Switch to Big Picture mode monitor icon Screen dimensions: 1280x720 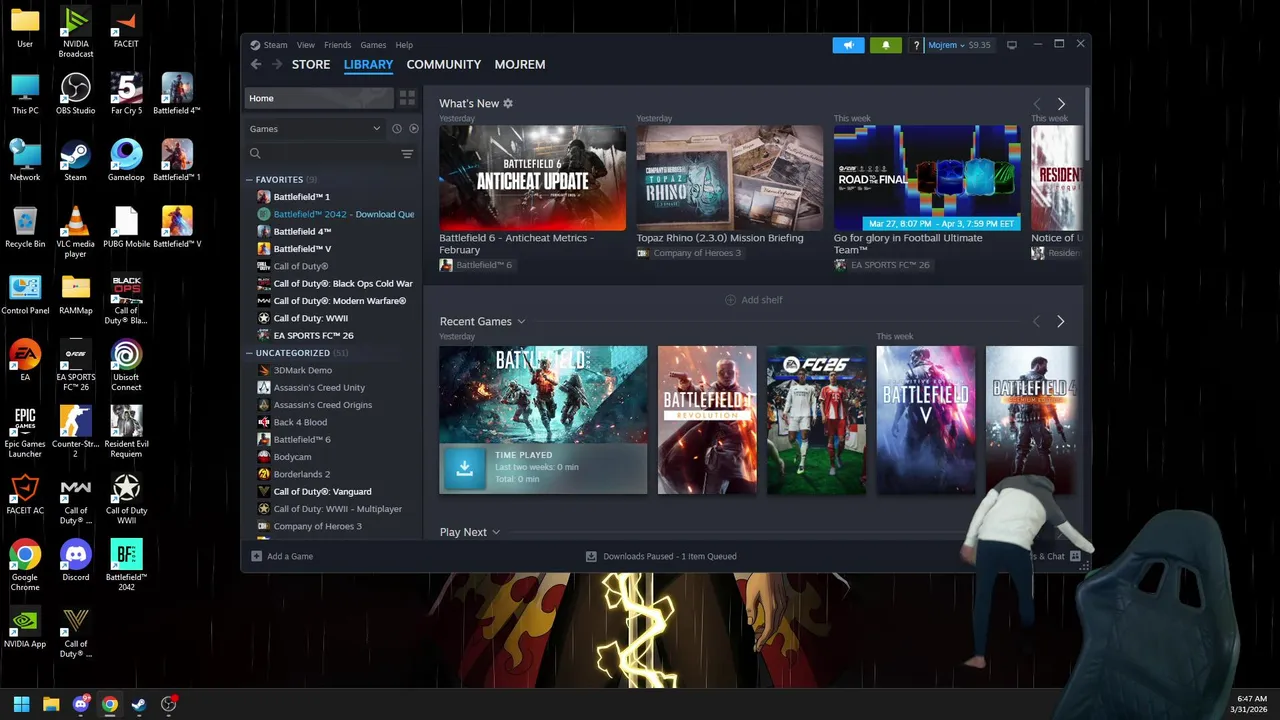point(1012,45)
